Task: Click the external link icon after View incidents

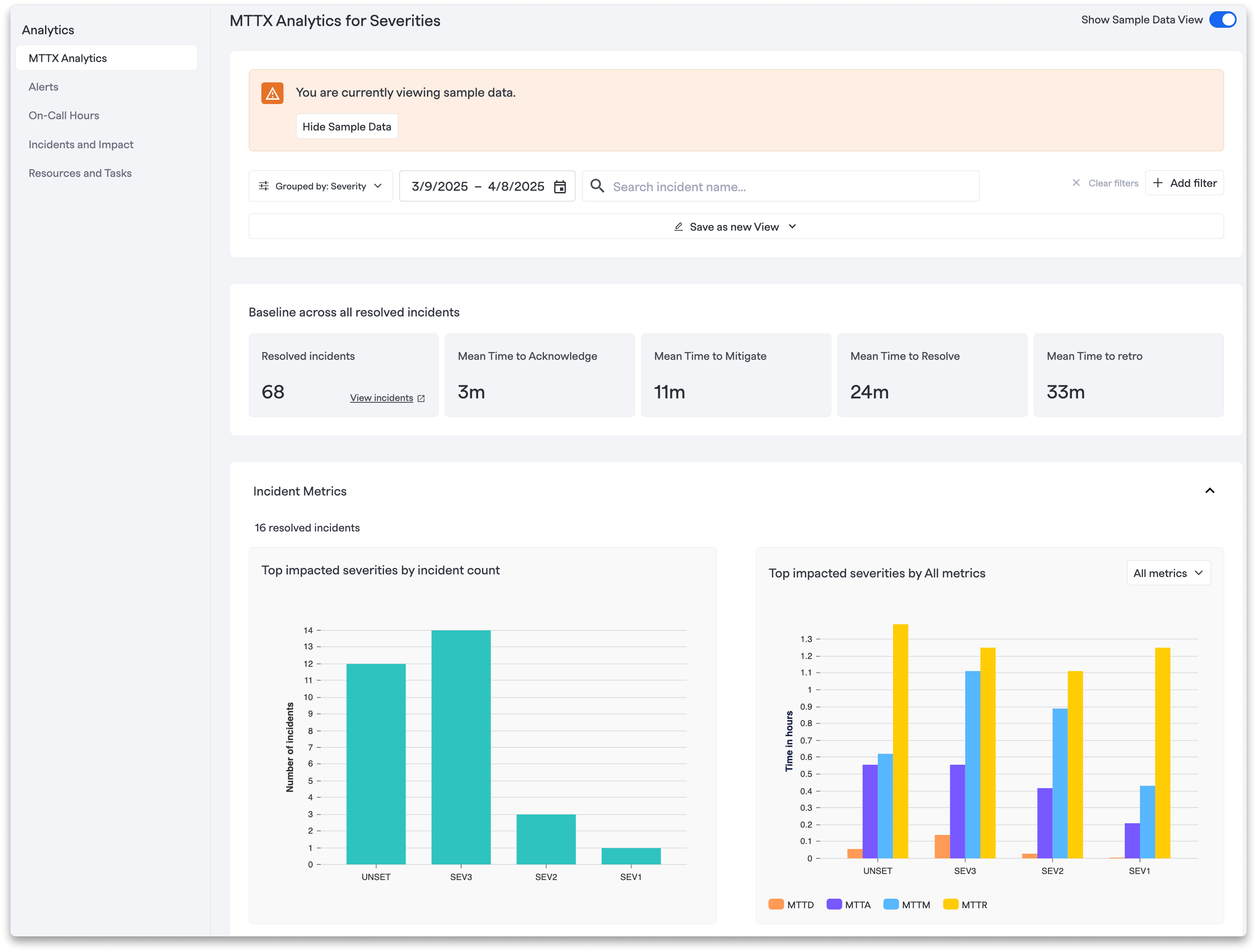Action: point(421,398)
